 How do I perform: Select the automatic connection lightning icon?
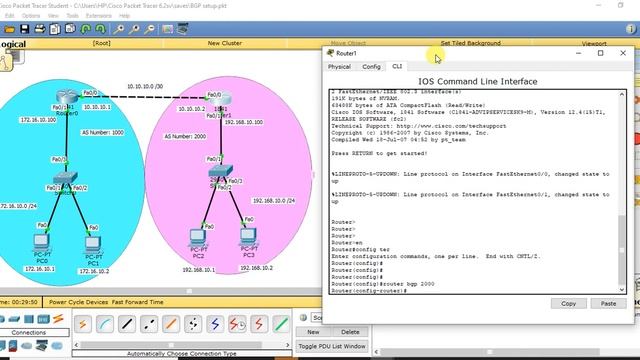point(83,324)
